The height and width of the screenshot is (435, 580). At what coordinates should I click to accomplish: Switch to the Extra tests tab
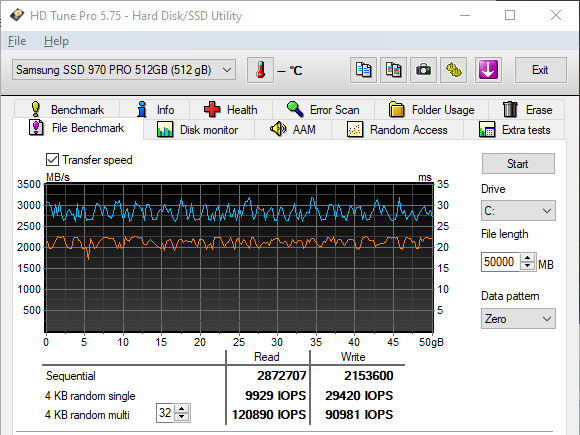click(514, 130)
